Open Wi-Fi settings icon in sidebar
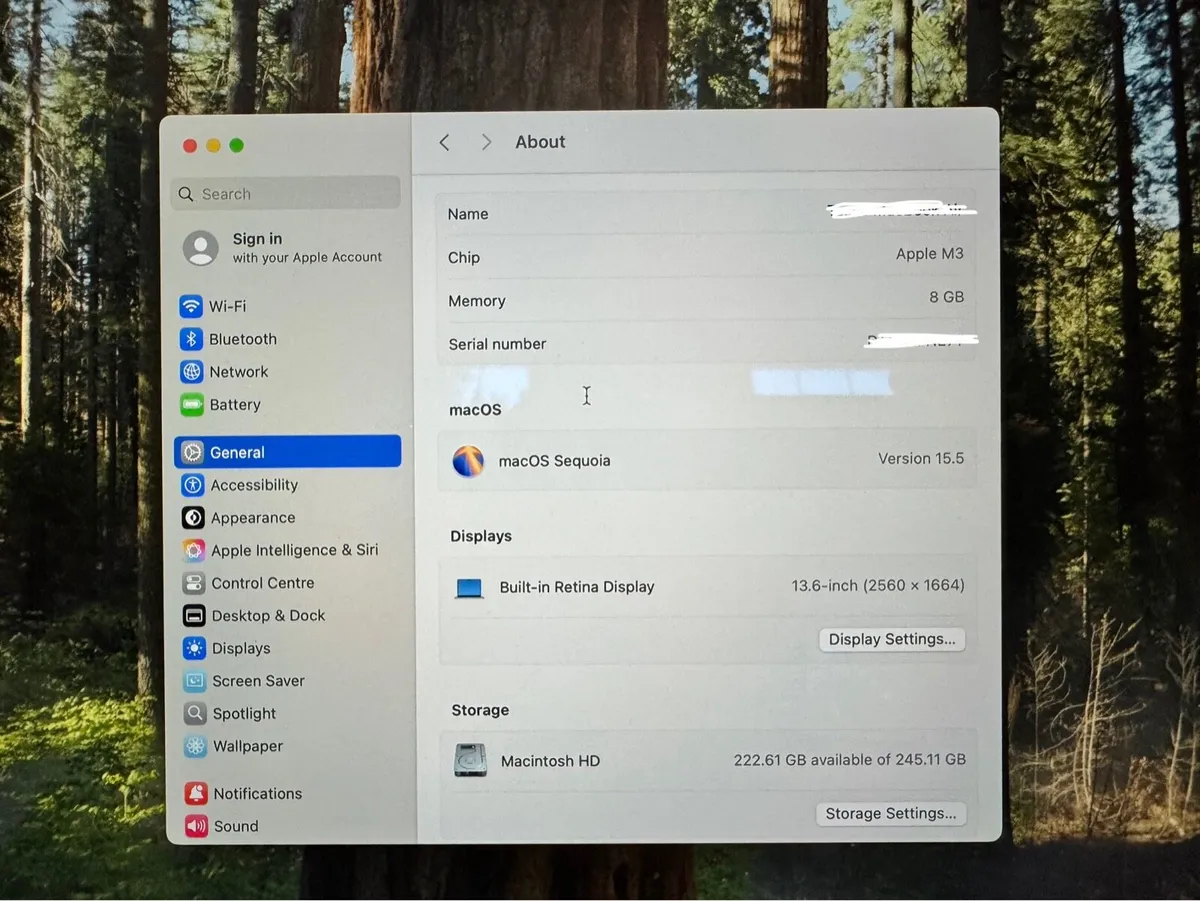The width and height of the screenshot is (1200, 901). (191, 306)
